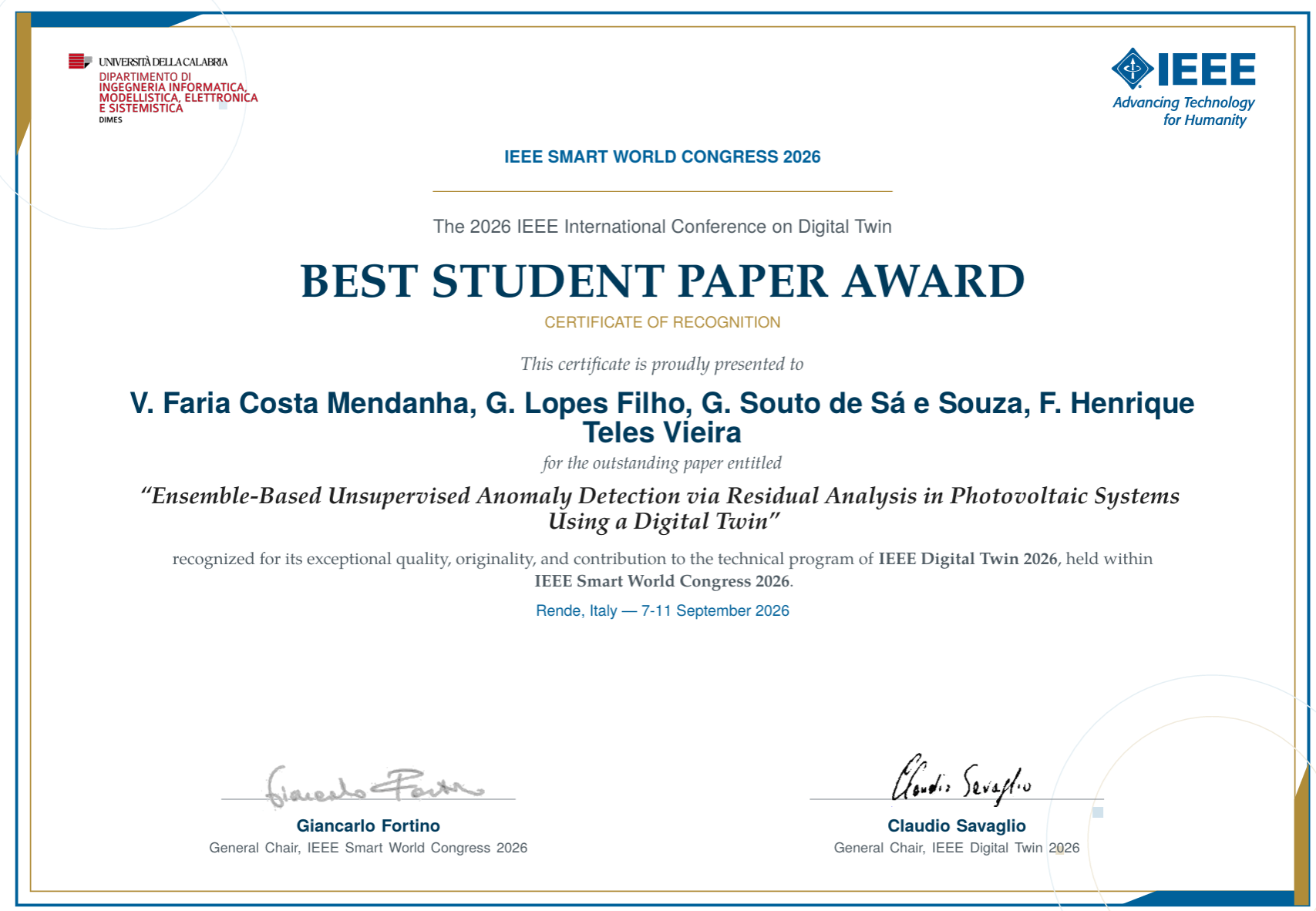
Task: Click Giancarlo Fortino's handwritten signature
Action: [375, 786]
